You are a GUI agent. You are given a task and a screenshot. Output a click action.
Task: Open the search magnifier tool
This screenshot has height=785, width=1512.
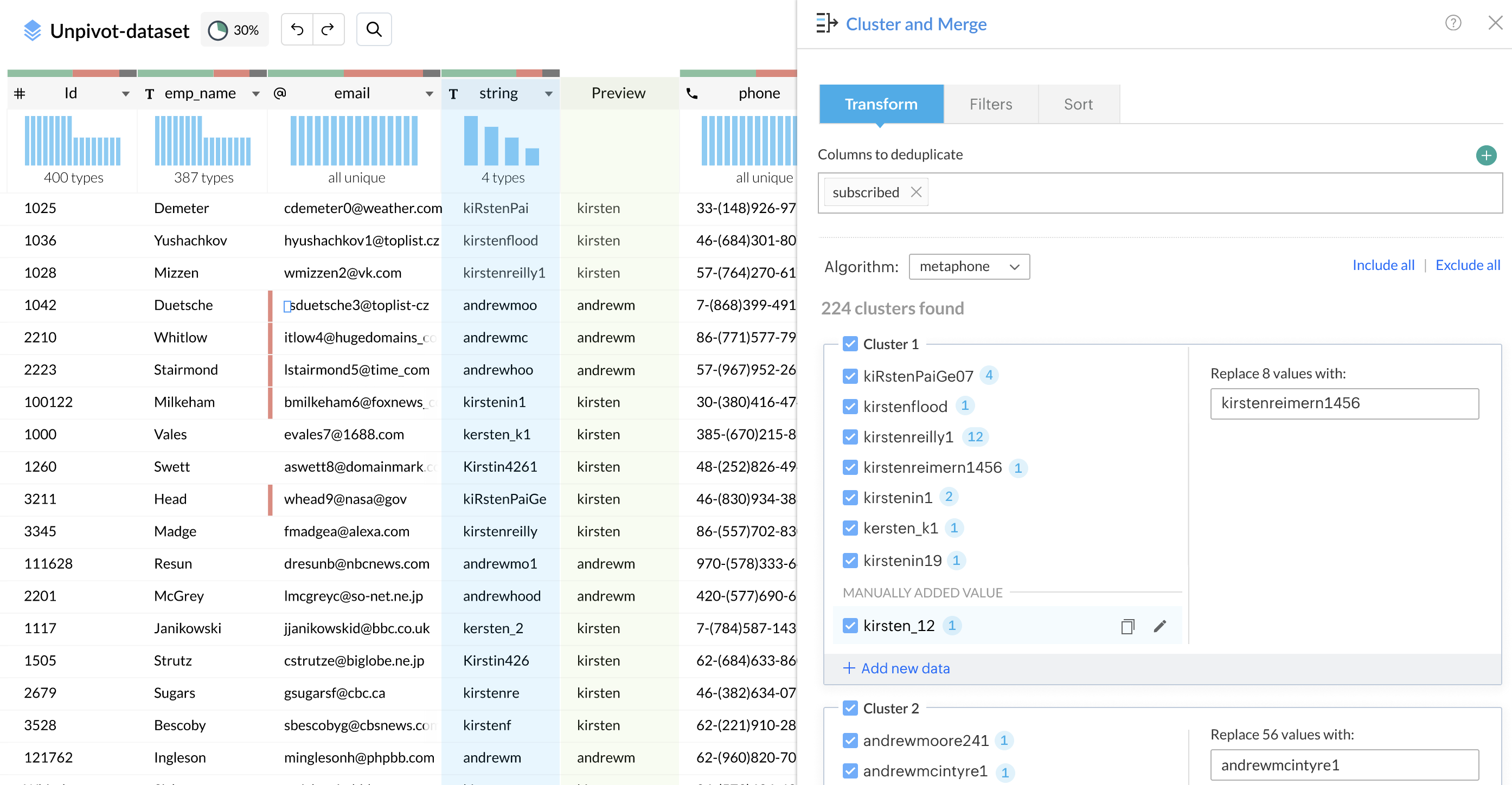click(374, 29)
